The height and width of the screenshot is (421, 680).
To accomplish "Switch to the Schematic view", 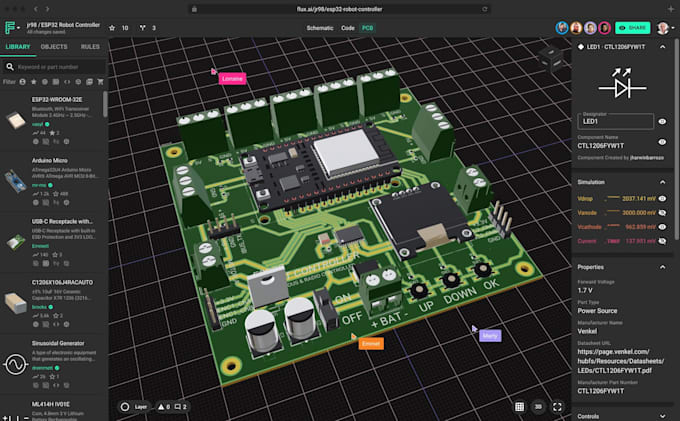I will point(320,28).
